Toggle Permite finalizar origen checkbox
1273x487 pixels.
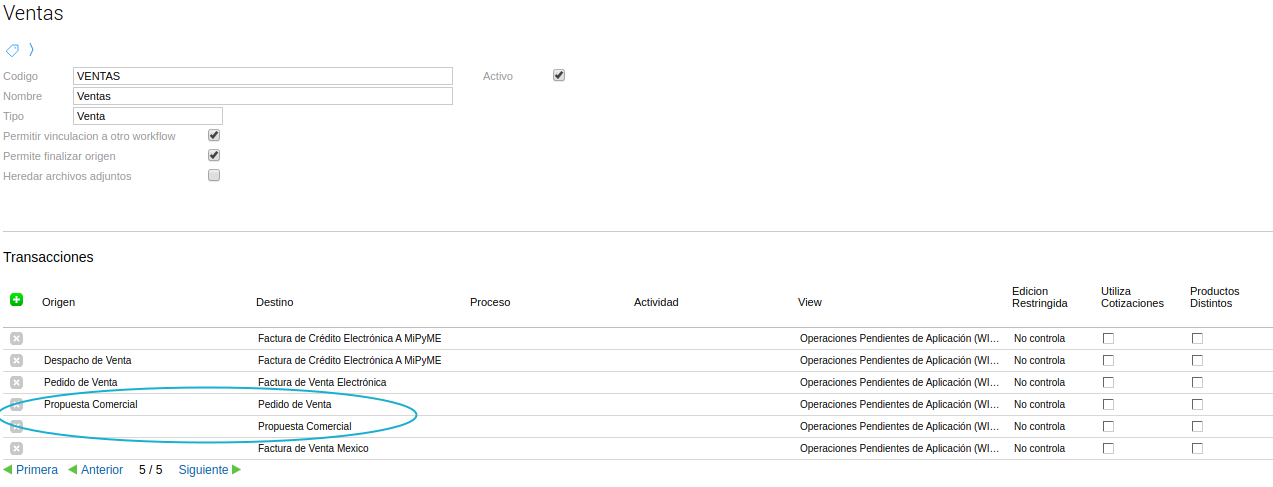click(214, 155)
